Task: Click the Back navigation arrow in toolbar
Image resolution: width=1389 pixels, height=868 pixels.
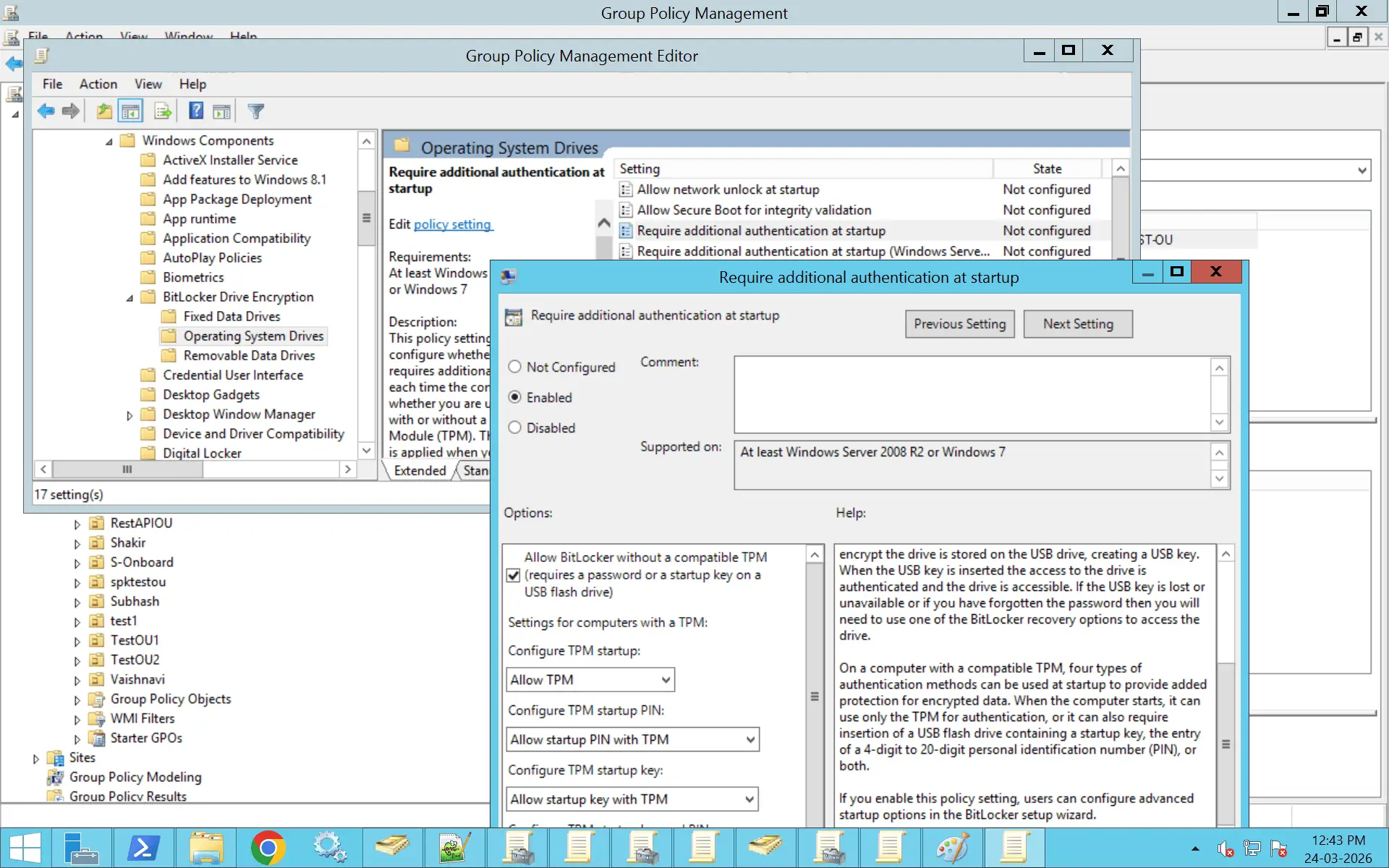Action: pos(46,111)
